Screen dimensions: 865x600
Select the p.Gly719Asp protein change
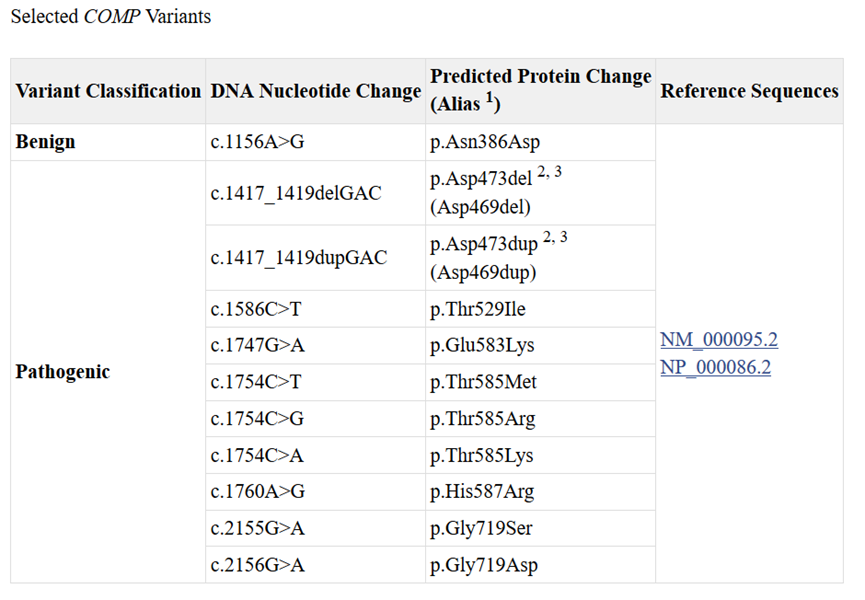484,565
